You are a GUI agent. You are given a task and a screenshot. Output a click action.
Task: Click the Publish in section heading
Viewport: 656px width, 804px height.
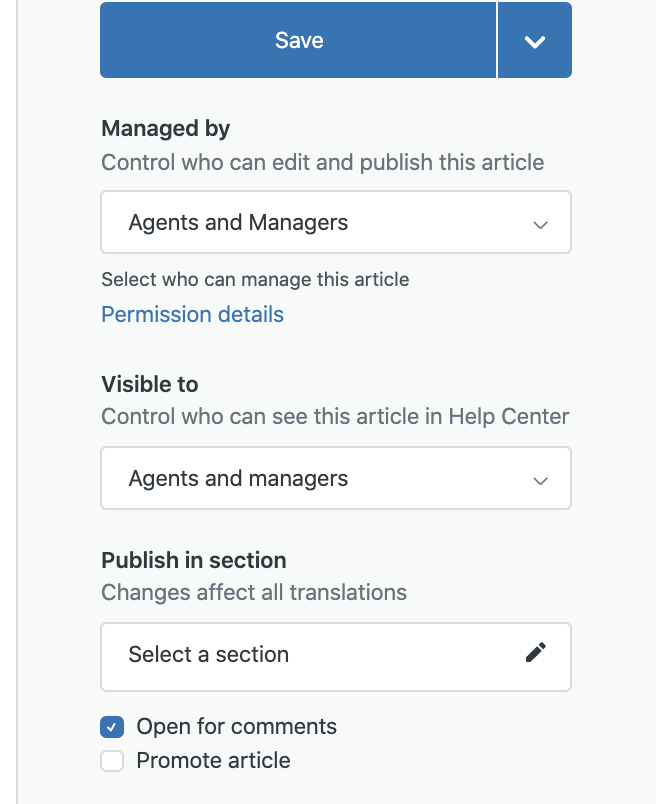pos(193,560)
